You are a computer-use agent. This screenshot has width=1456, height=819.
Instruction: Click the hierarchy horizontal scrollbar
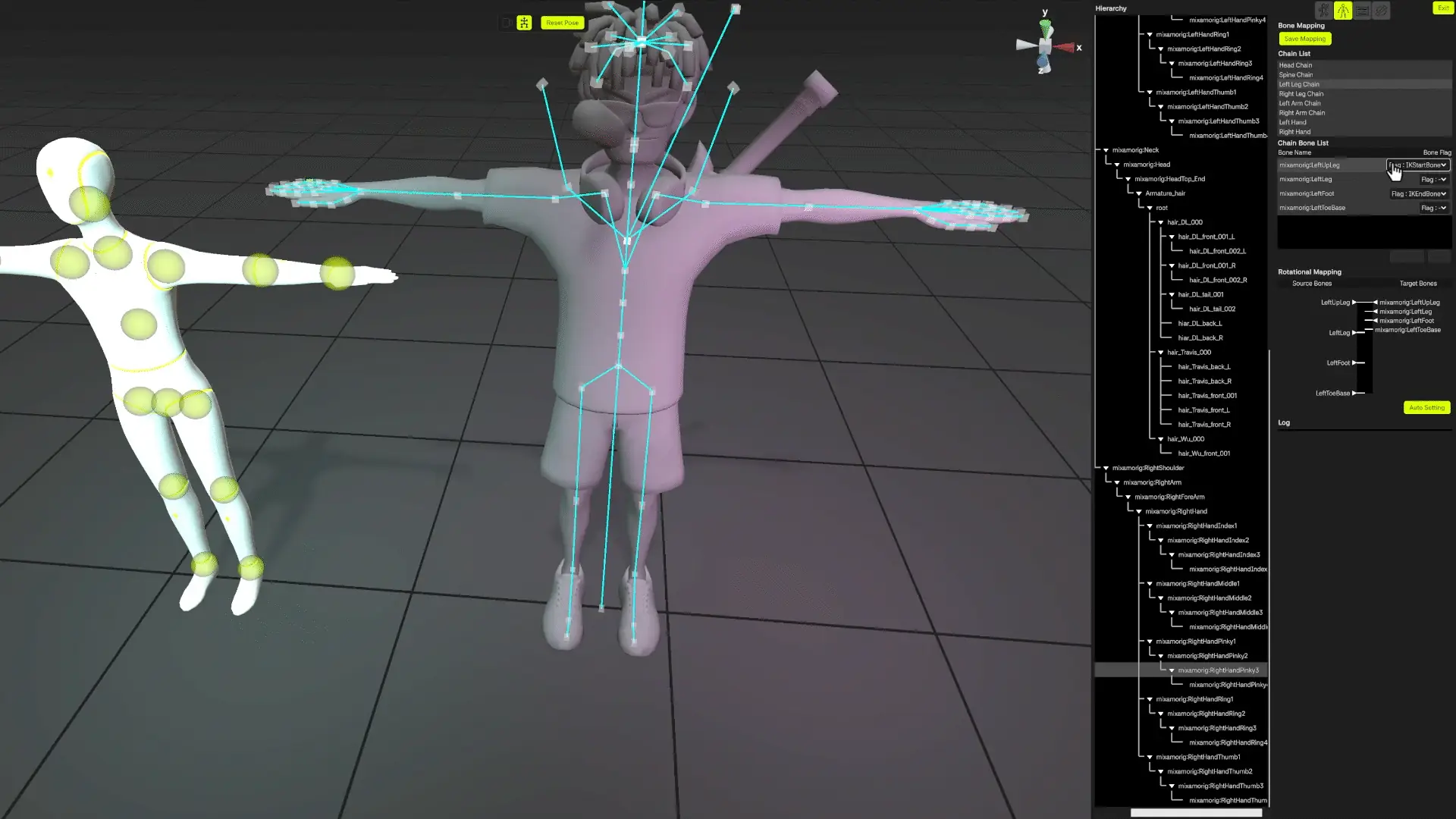pos(1196,813)
